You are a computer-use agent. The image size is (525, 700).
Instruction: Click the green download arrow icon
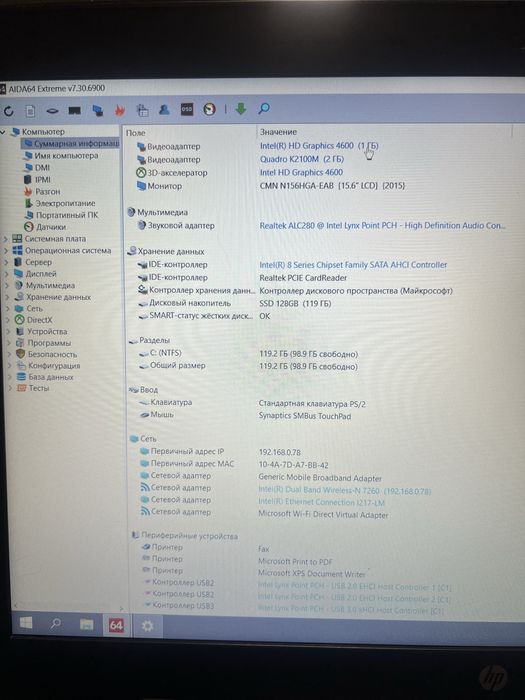coord(241,108)
